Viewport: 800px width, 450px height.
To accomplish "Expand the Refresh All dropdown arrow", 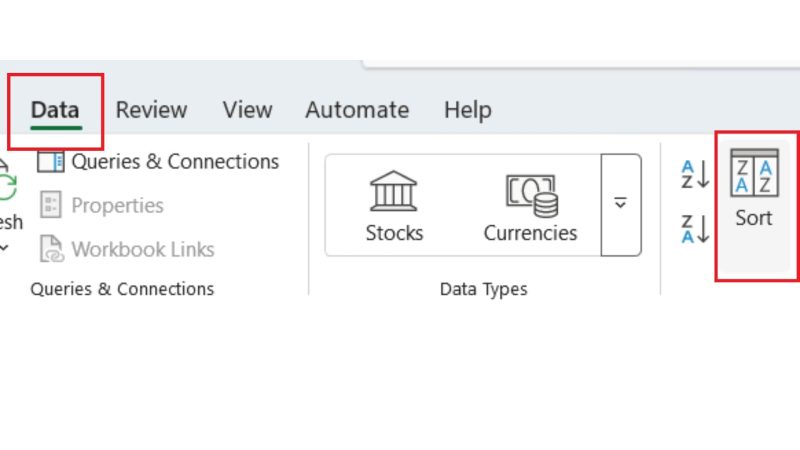I will click(x=5, y=248).
